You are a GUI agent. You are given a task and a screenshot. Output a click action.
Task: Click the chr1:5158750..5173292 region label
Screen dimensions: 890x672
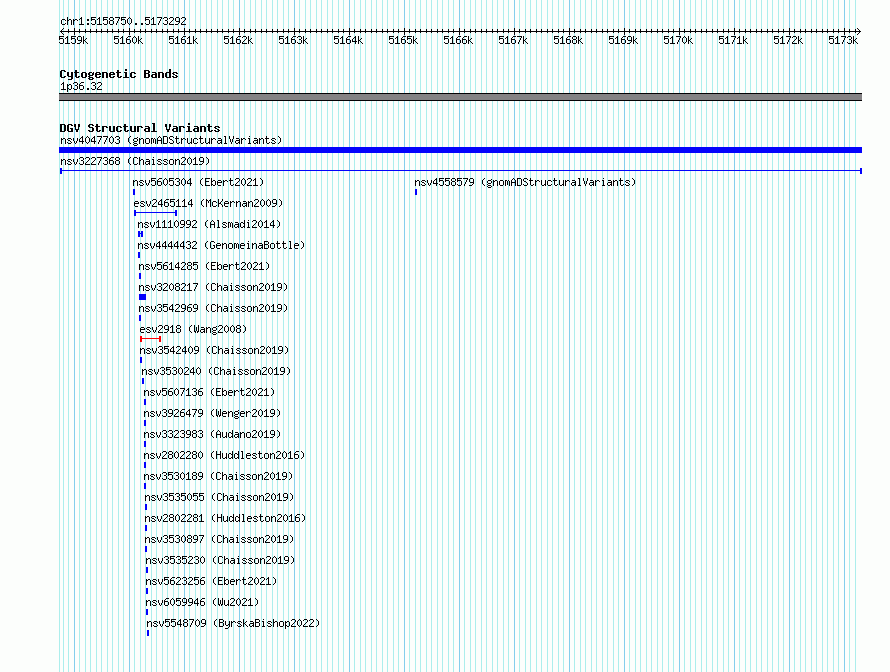(123, 21)
